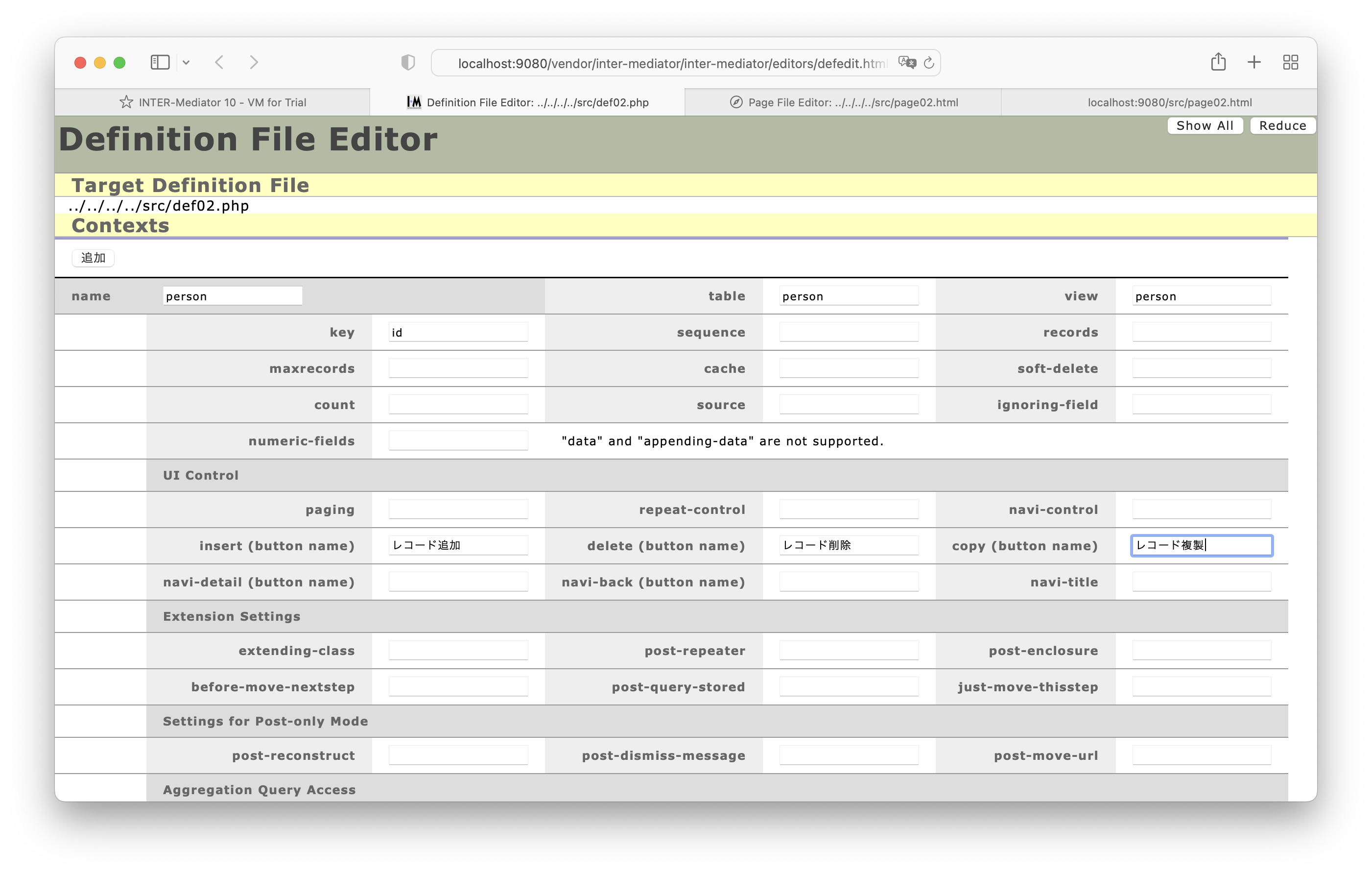Click the post-move-url input field
The width and height of the screenshot is (1372, 874).
[x=1202, y=755]
